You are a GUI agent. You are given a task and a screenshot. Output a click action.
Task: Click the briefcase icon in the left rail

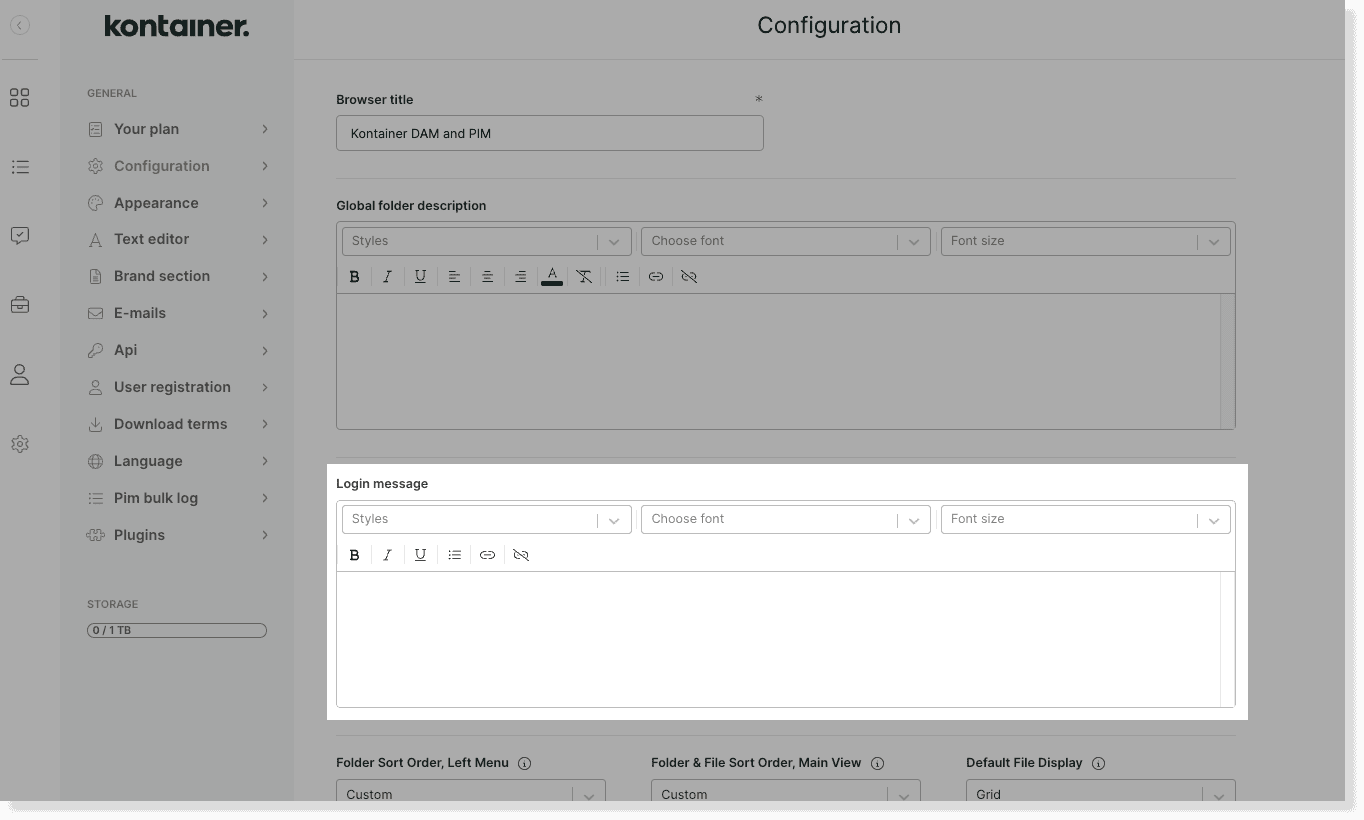(20, 304)
